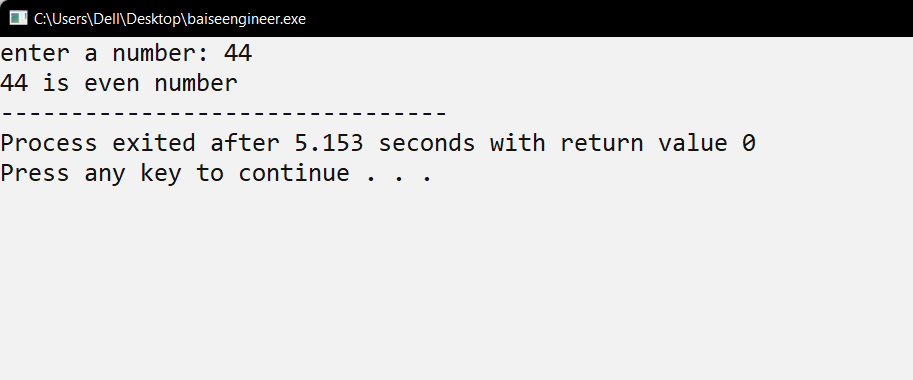Click the entered value 44 on first line
The height and width of the screenshot is (380, 913).
pyautogui.click(x=238, y=54)
